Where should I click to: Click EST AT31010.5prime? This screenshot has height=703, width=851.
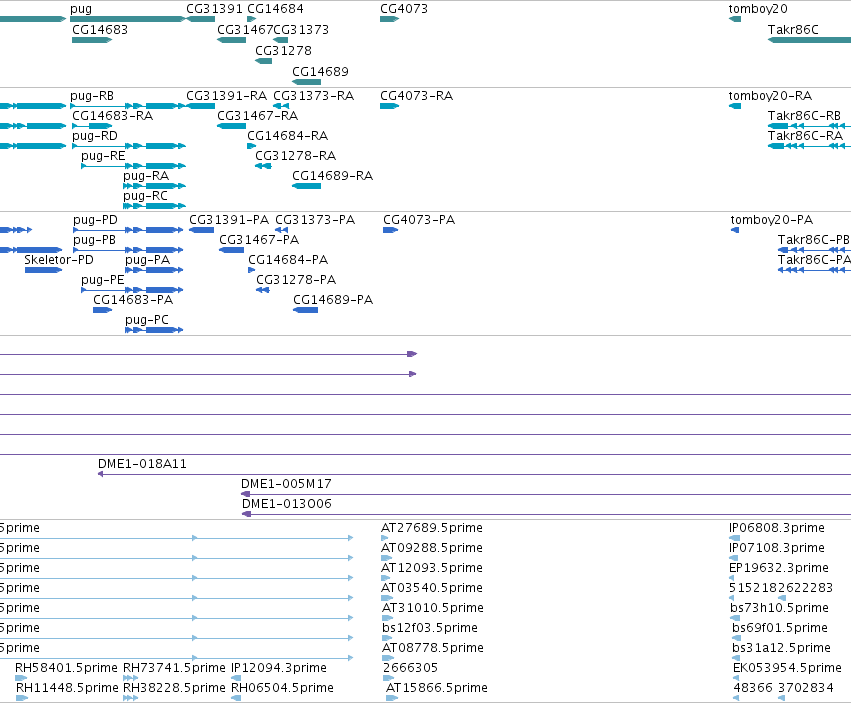[432, 608]
